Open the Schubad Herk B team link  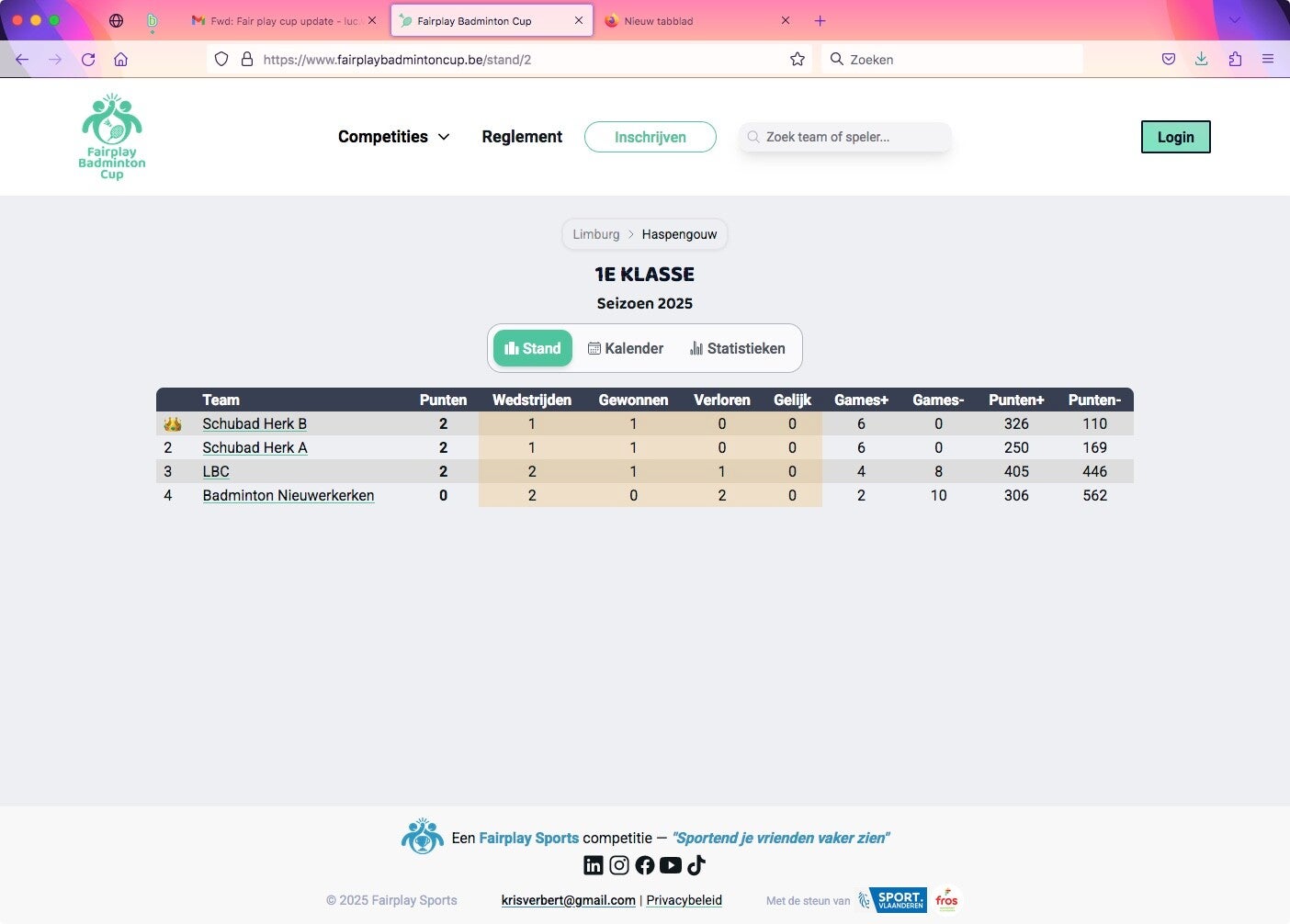[255, 423]
